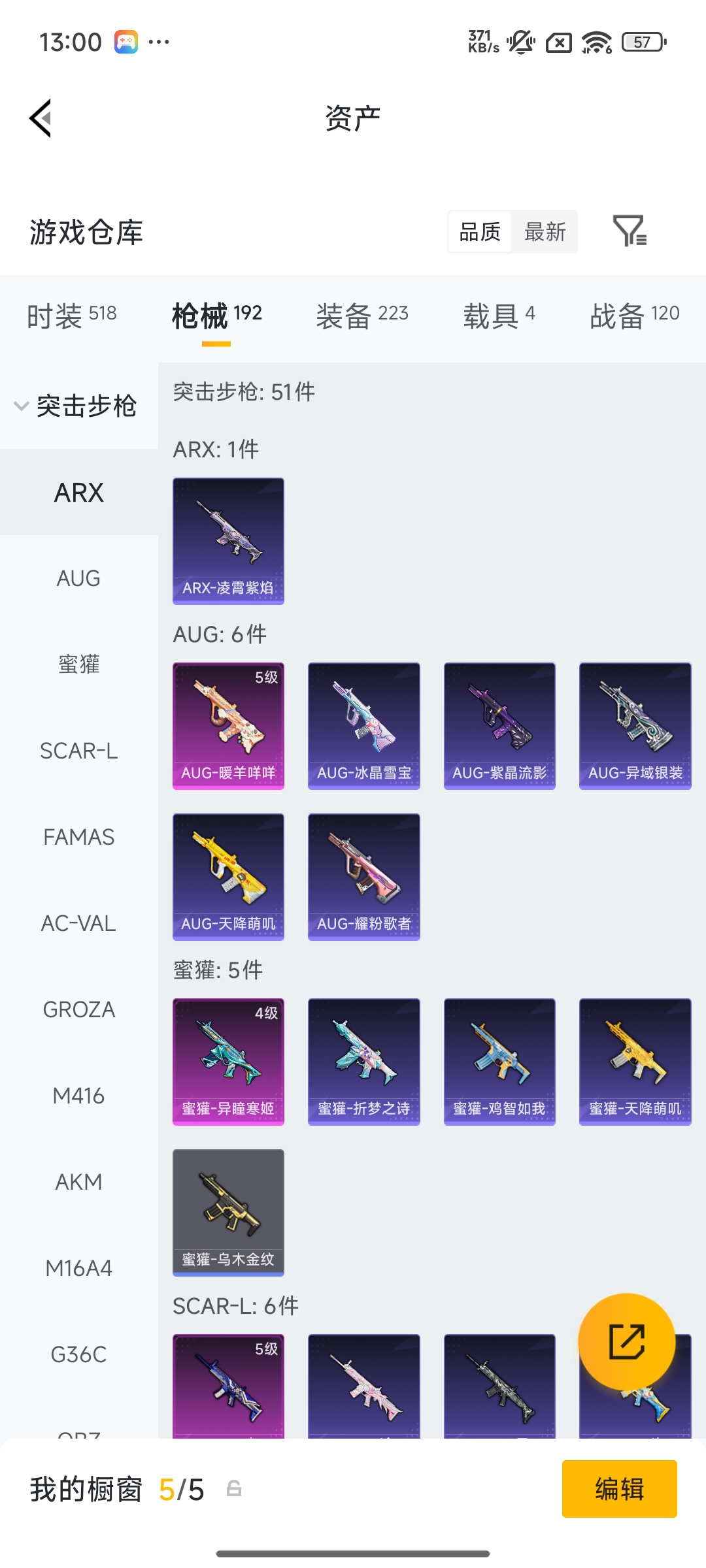Screen dimensions: 706x1568
Task: Open the 蜜獾-乌木金纹 gray skin
Action: pos(228,1213)
